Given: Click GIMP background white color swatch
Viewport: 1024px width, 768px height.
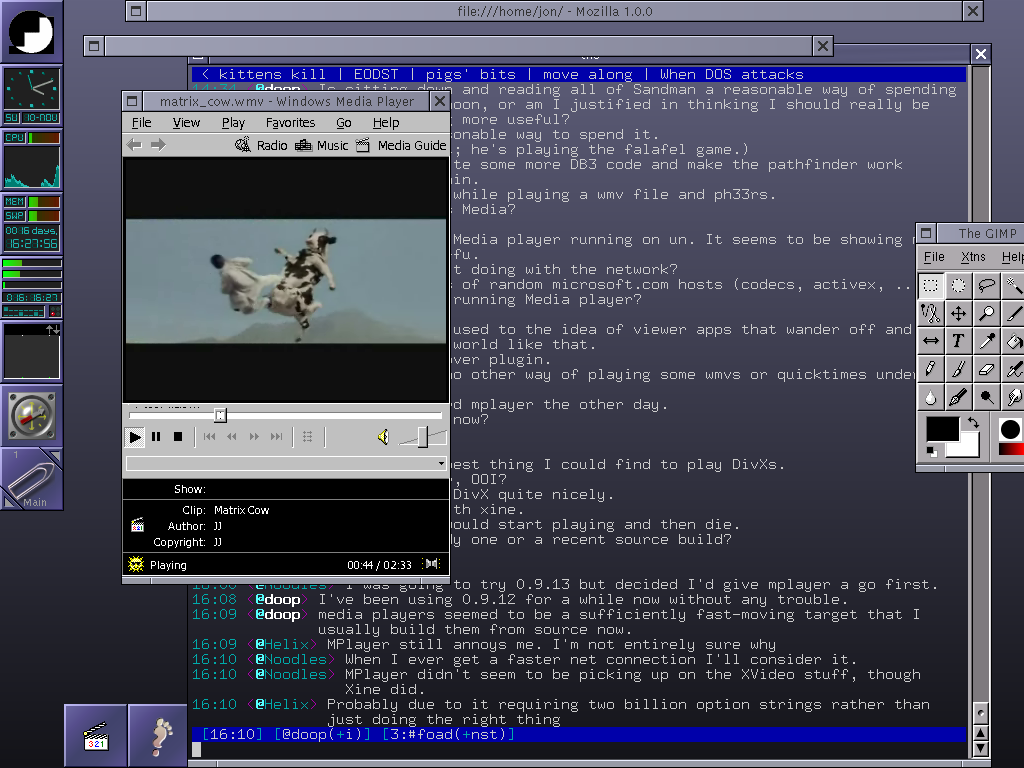Looking at the screenshot, I should point(968,447).
